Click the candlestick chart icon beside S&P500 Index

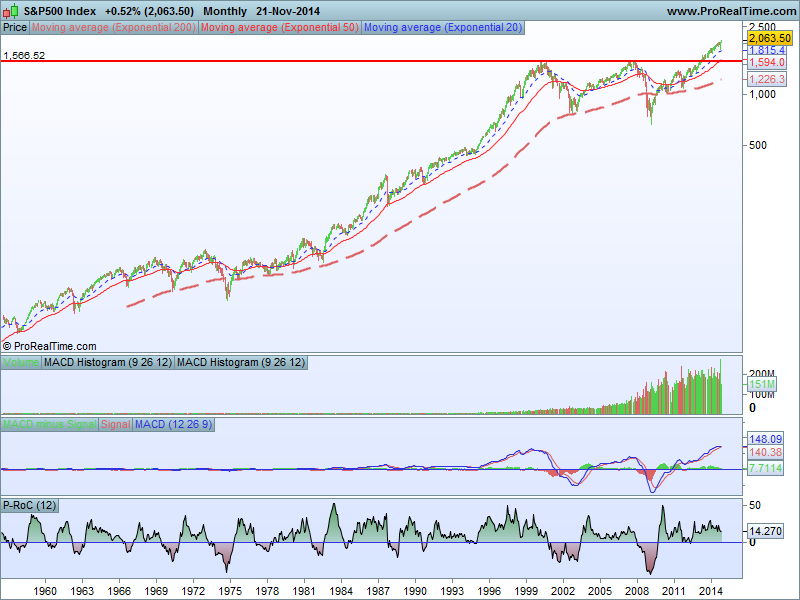[x=10, y=11]
